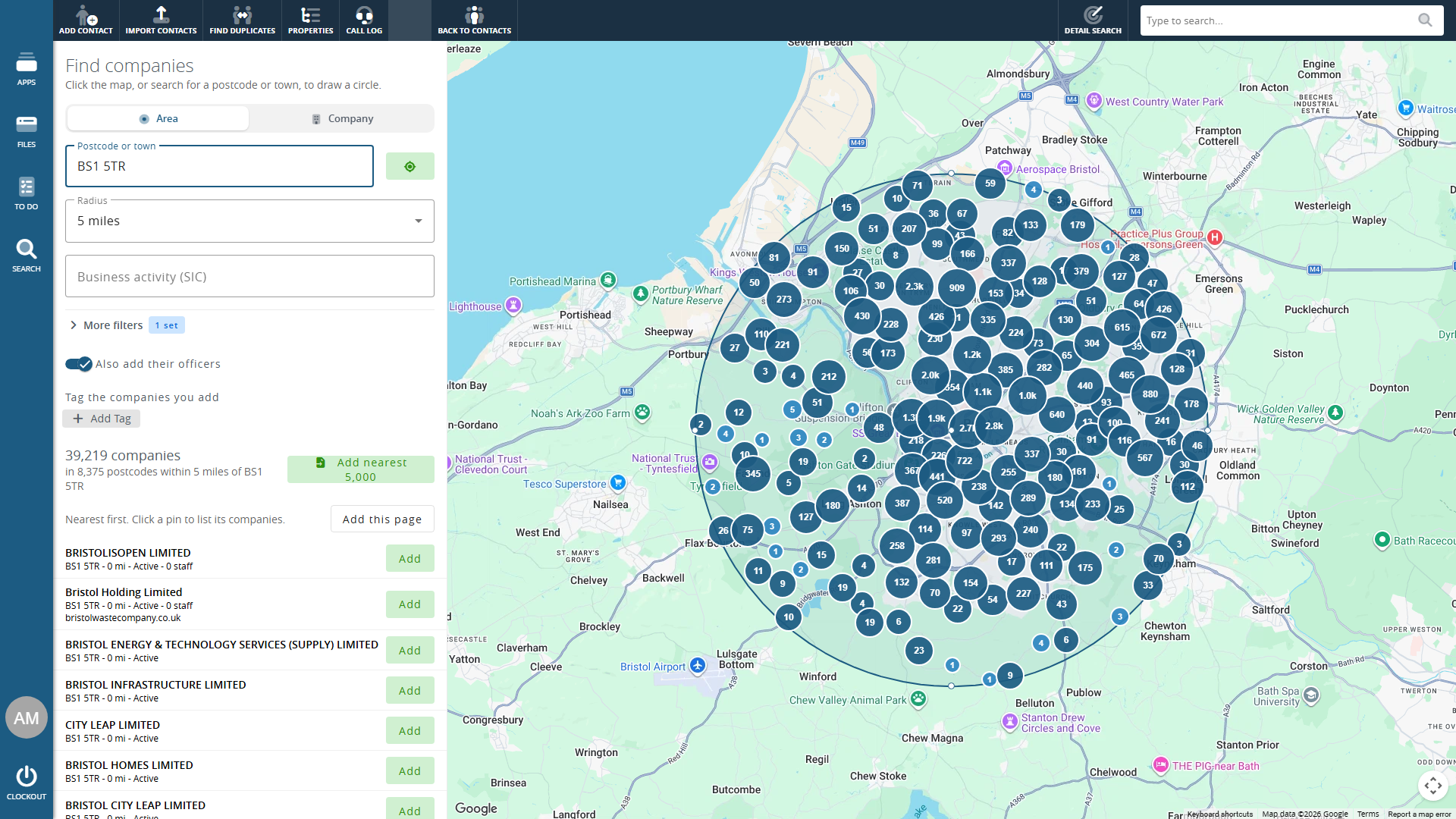Toggle Also add their officers switch
Image resolution: width=1456 pixels, height=819 pixels.
[x=78, y=364]
